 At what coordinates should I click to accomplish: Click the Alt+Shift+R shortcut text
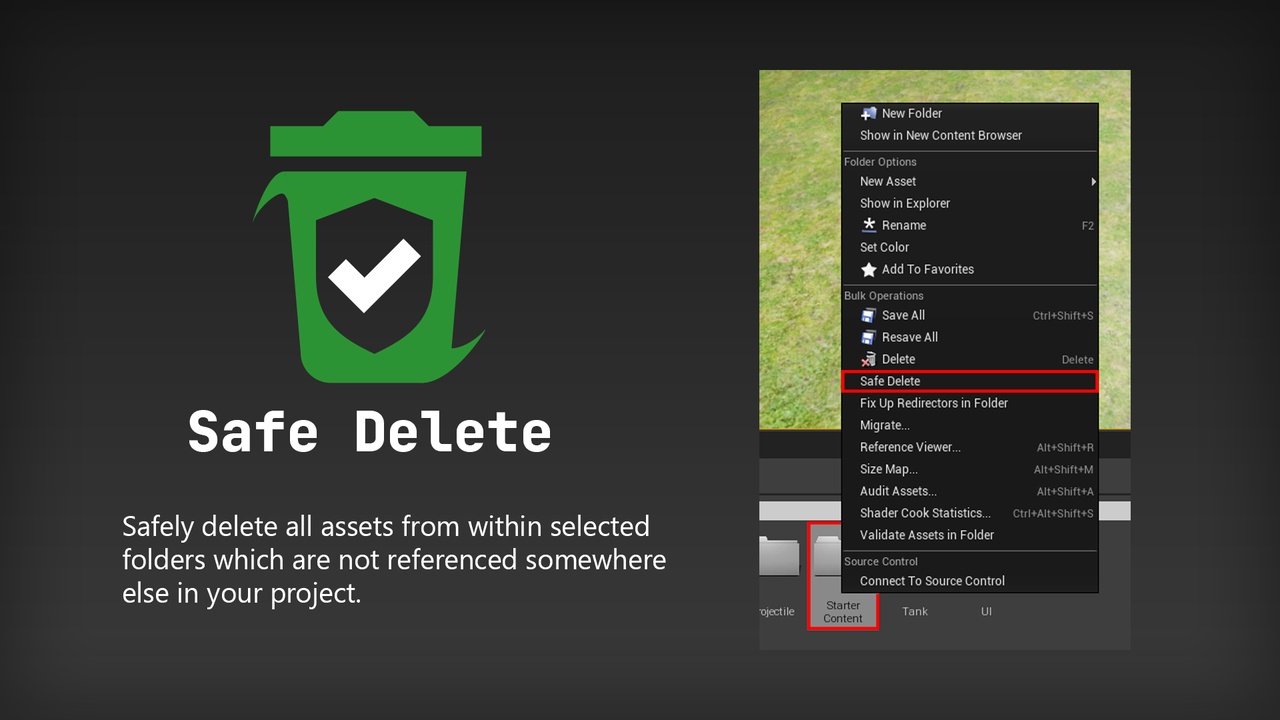pos(1065,448)
